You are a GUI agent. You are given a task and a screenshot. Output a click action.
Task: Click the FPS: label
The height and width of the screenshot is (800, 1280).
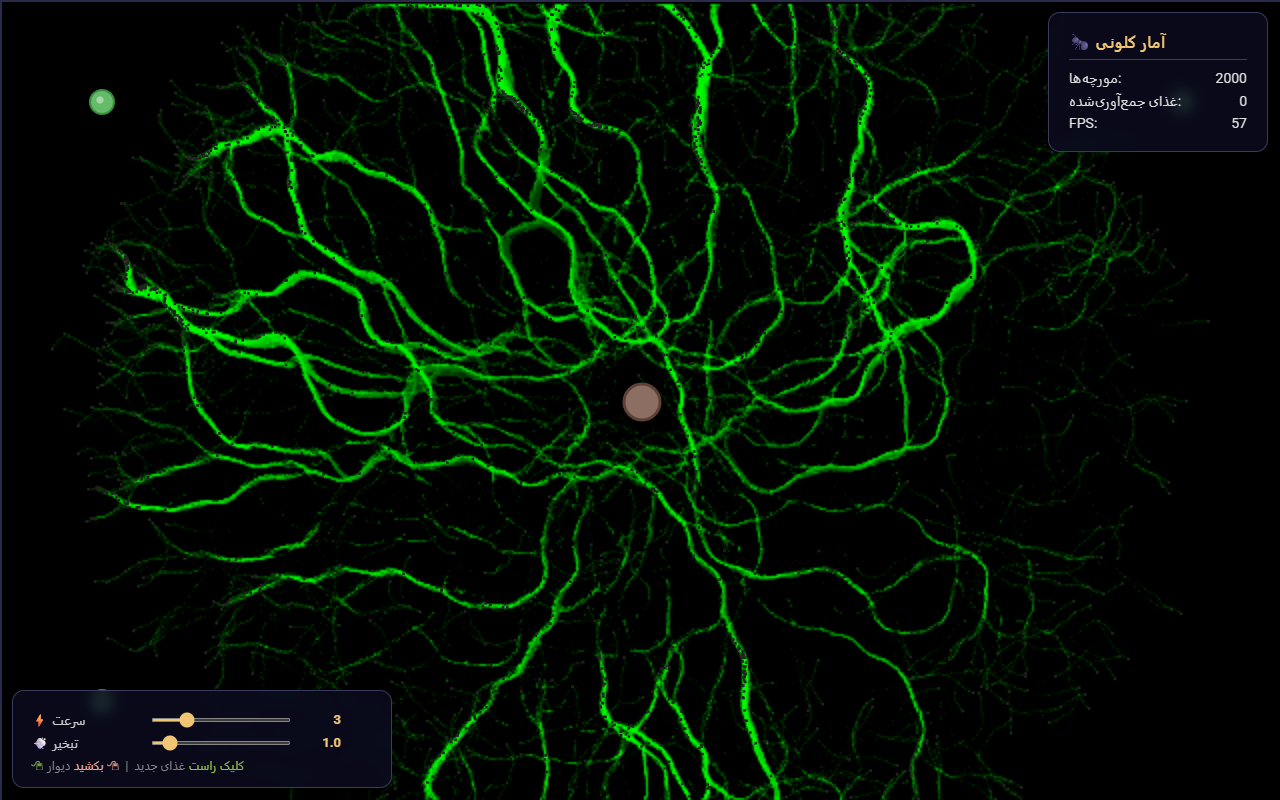tap(1083, 123)
